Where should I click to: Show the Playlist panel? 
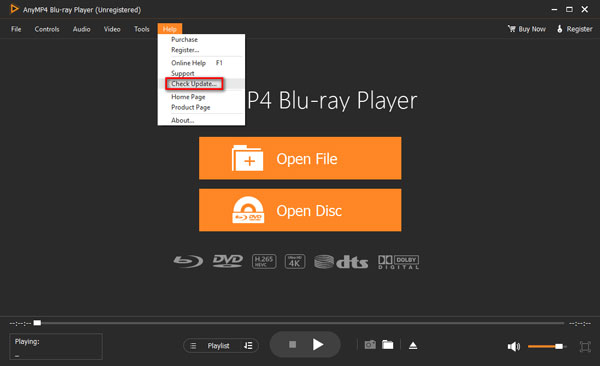pos(218,346)
